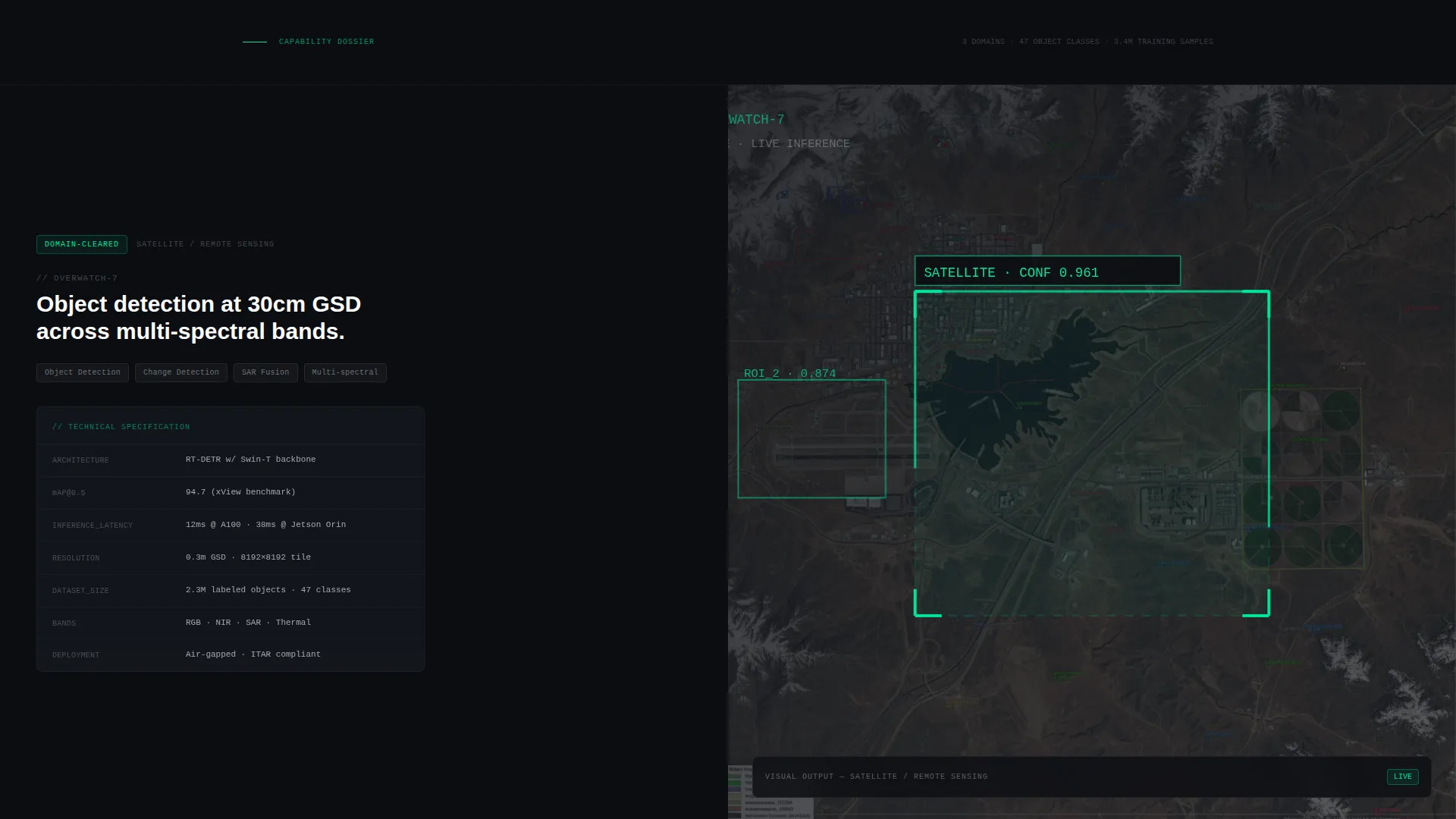
Task: Click the ARCHITECTURE specification row
Action: click(x=231, y=460)
